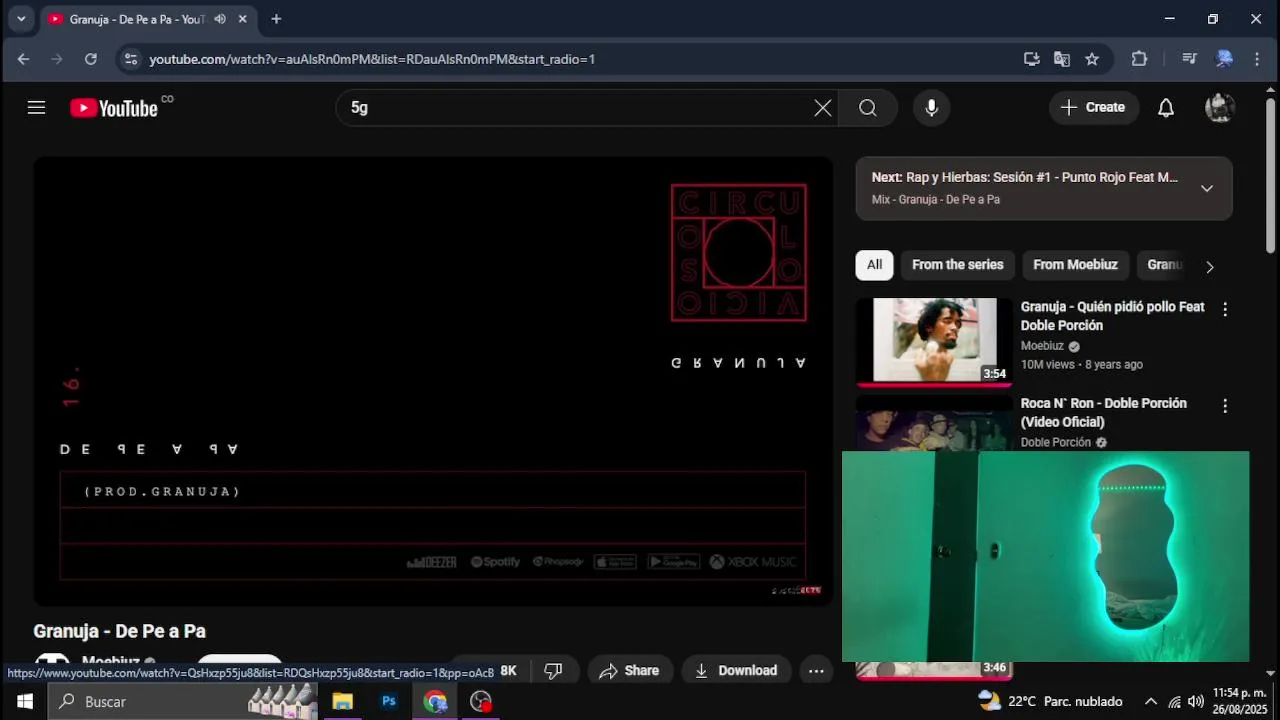Download the video
The height and width of the screenshot is (720, 1280).
736,671
